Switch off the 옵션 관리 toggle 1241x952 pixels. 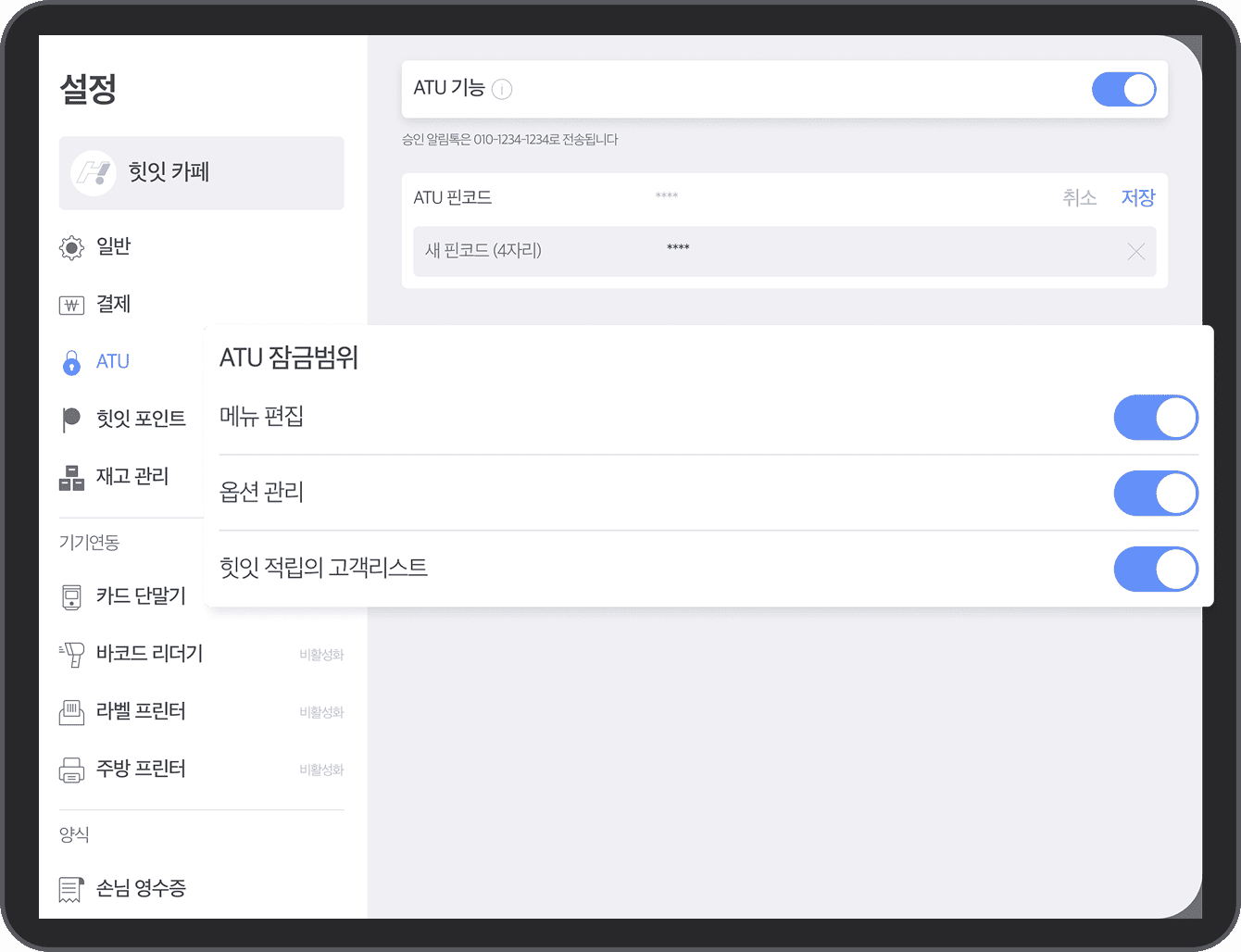coord(1155,494)
